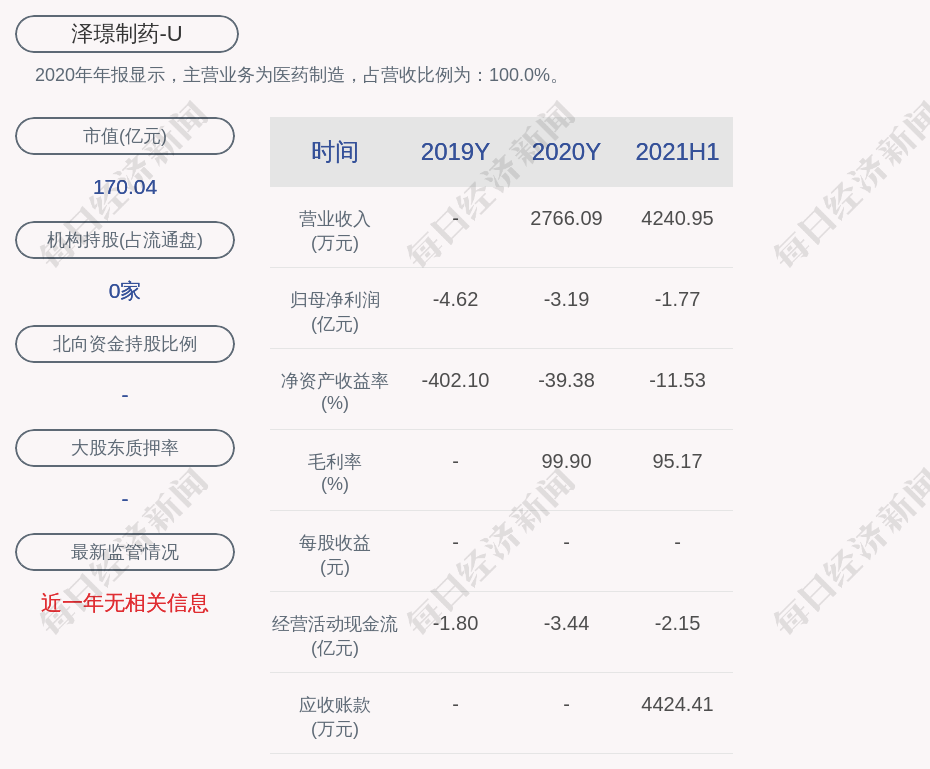Screen dimensions: 930x769
Task: Select the ROE value -11.53
Action: tap(677, 381)
